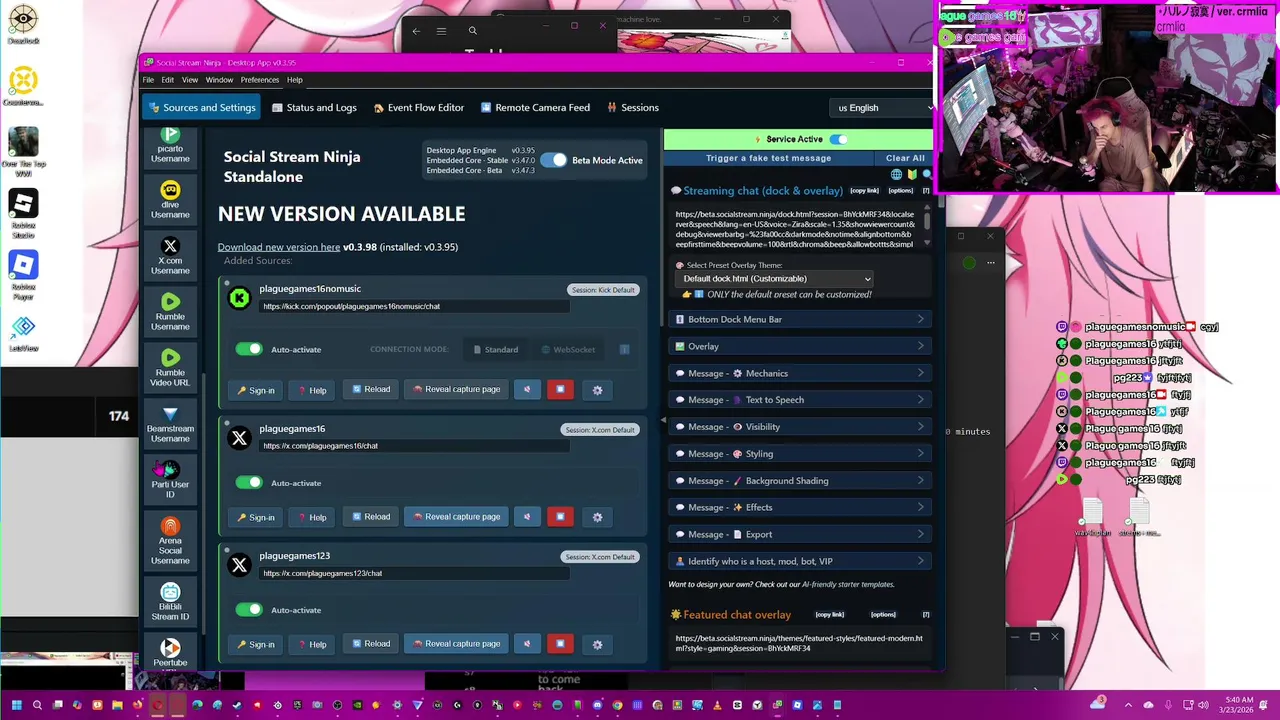Expand Bottom Dock Menu Bar section

pos(800,319)
